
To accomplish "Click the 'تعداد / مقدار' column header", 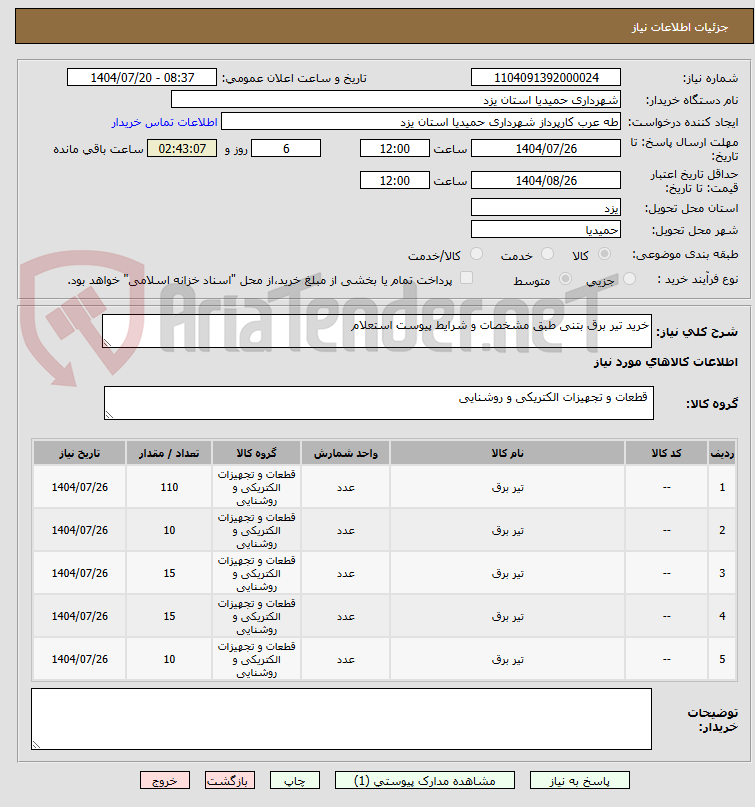I will [x=169, y=453].
